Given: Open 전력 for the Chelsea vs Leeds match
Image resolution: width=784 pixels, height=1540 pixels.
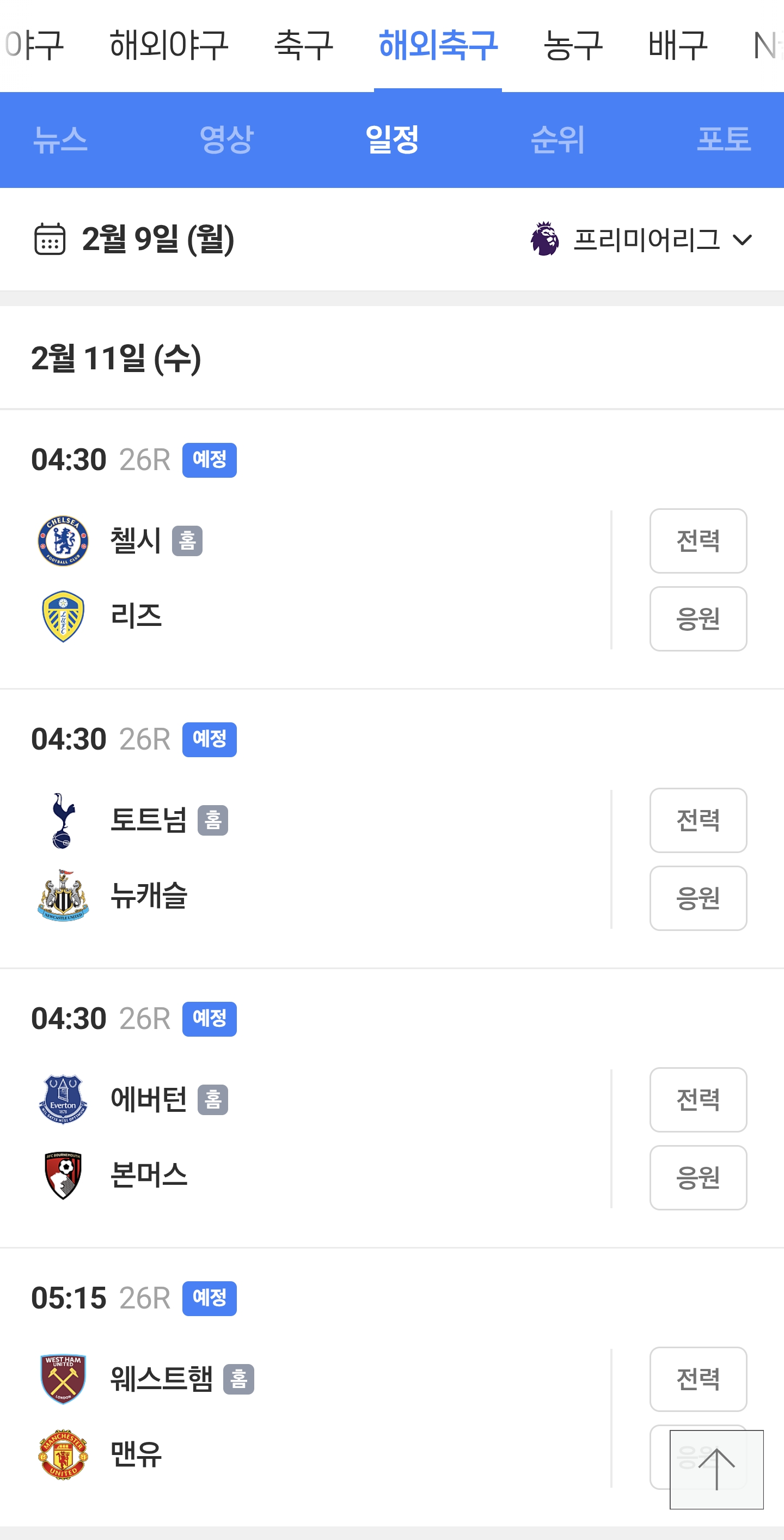Looking at the screenshot, I should click(698, 541).
